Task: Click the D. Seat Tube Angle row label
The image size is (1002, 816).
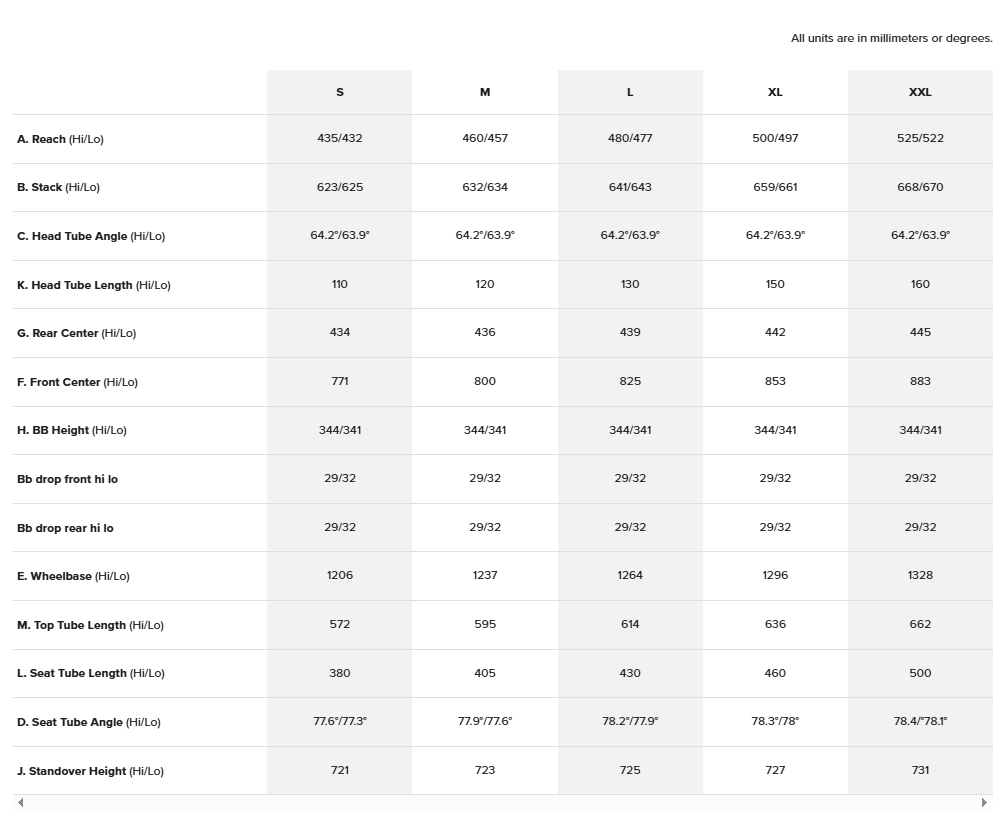Action: click(88, 722)
